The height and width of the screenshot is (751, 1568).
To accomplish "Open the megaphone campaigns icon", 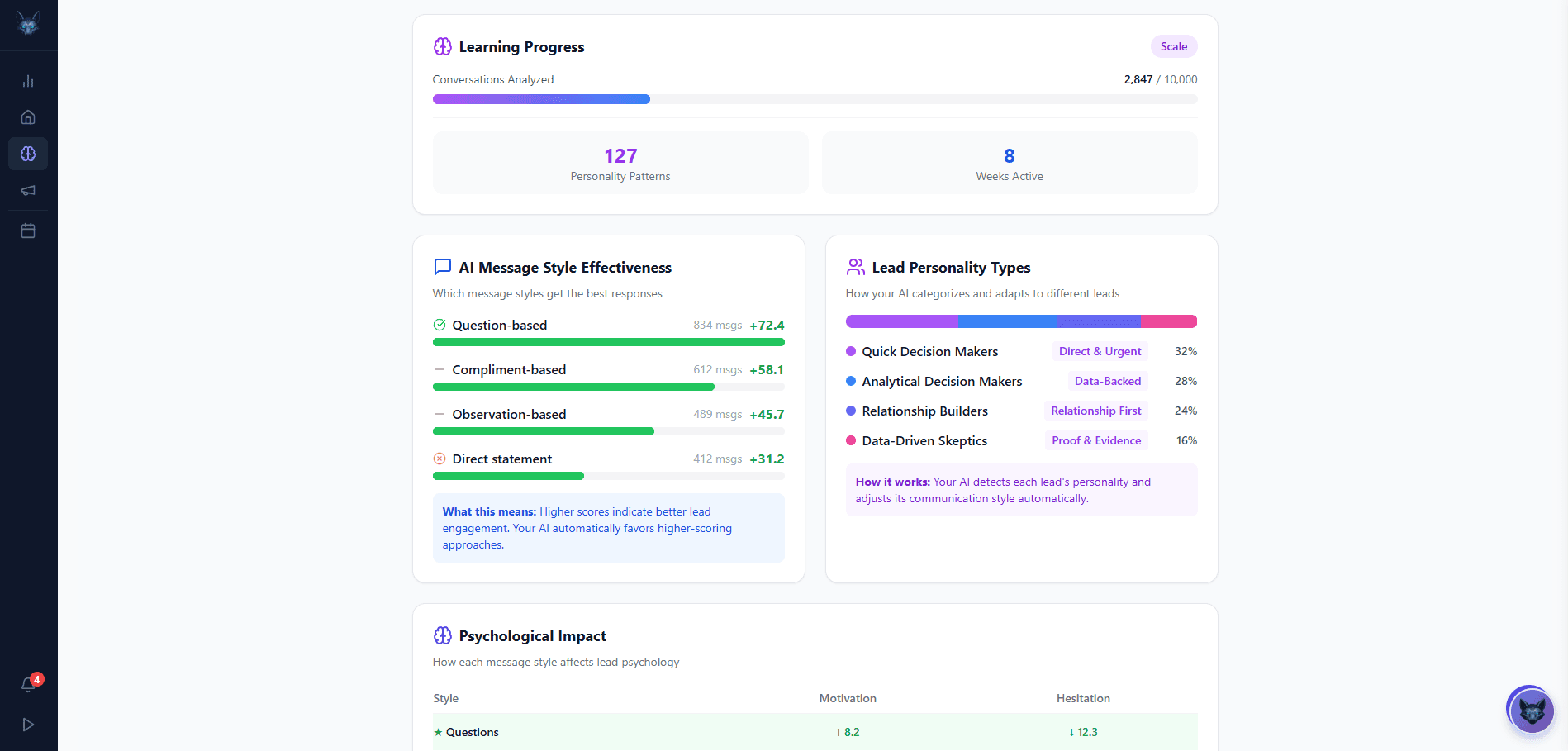I will [28, 190].
